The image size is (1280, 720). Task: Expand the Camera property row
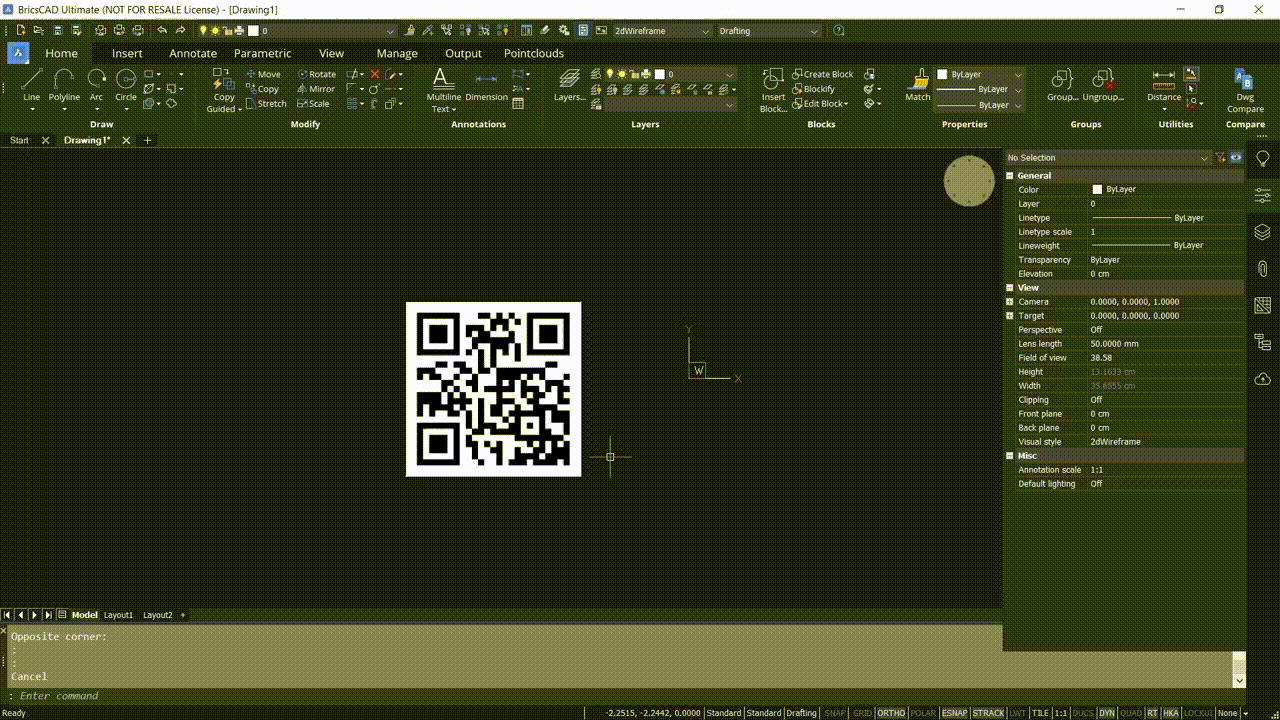[x=1010, y=302]
